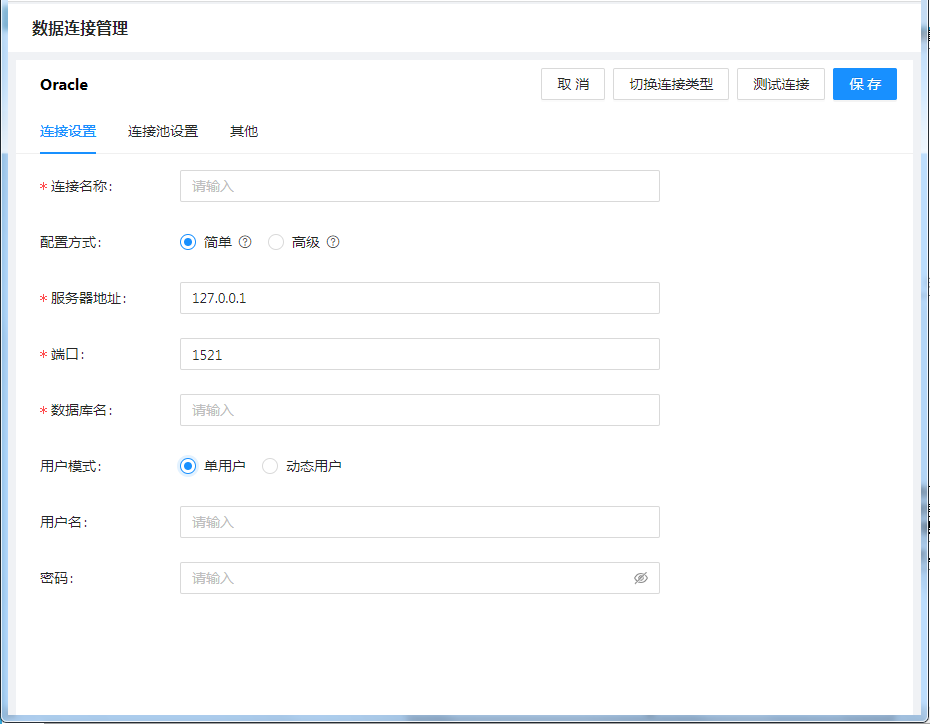Toggle password visibility eye icon
This screenshot has height=724, width=930.
(641, 578)
